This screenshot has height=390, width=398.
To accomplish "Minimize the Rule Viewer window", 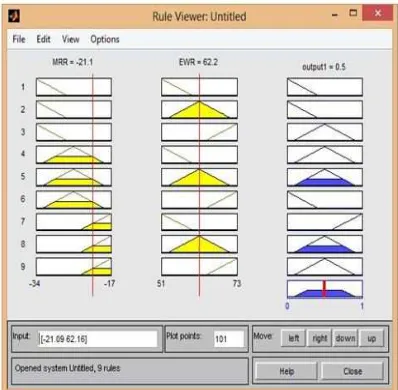I will (335, 15).
